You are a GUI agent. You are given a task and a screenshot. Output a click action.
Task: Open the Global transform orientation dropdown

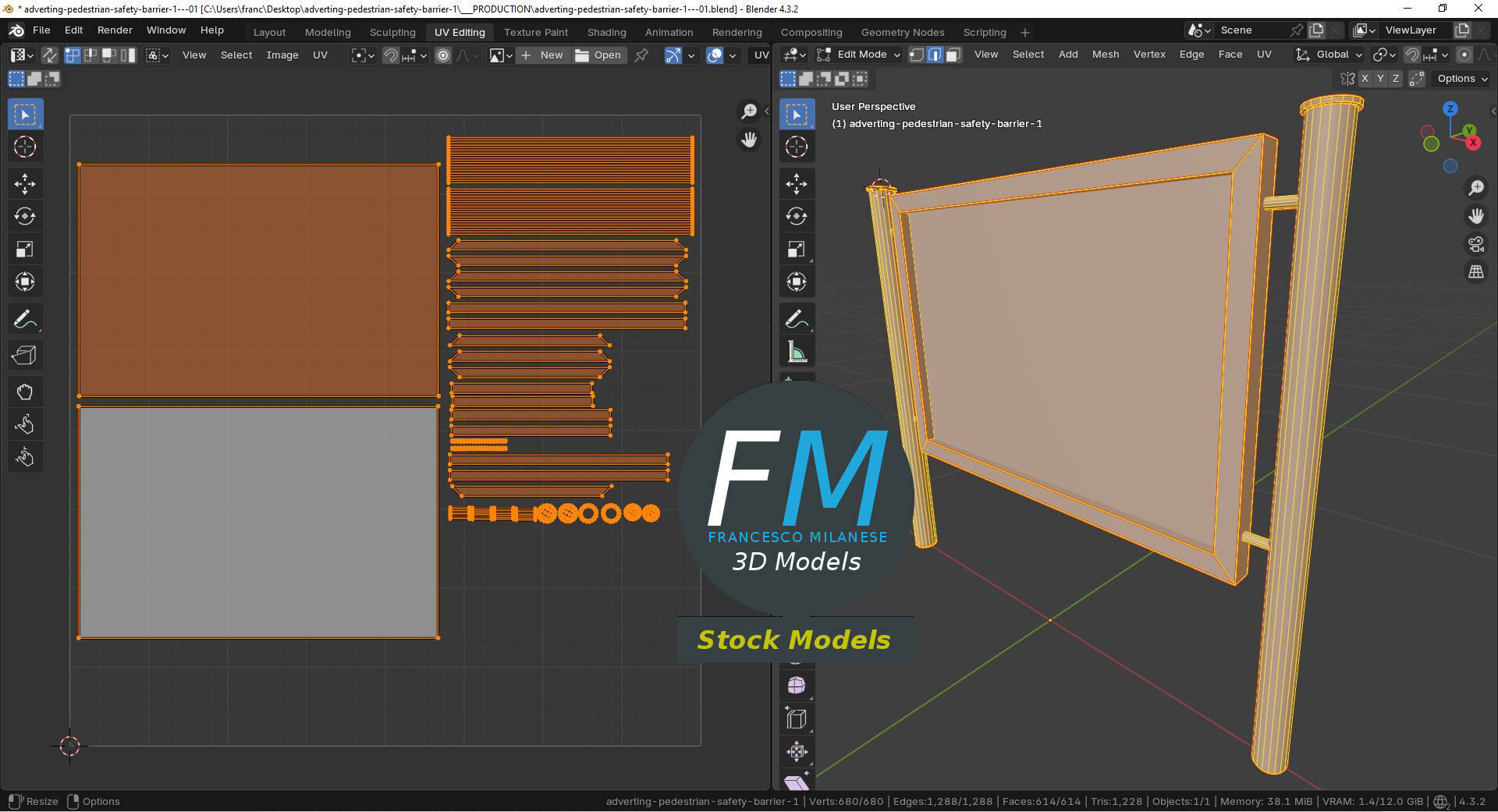tap(1329, 55)
